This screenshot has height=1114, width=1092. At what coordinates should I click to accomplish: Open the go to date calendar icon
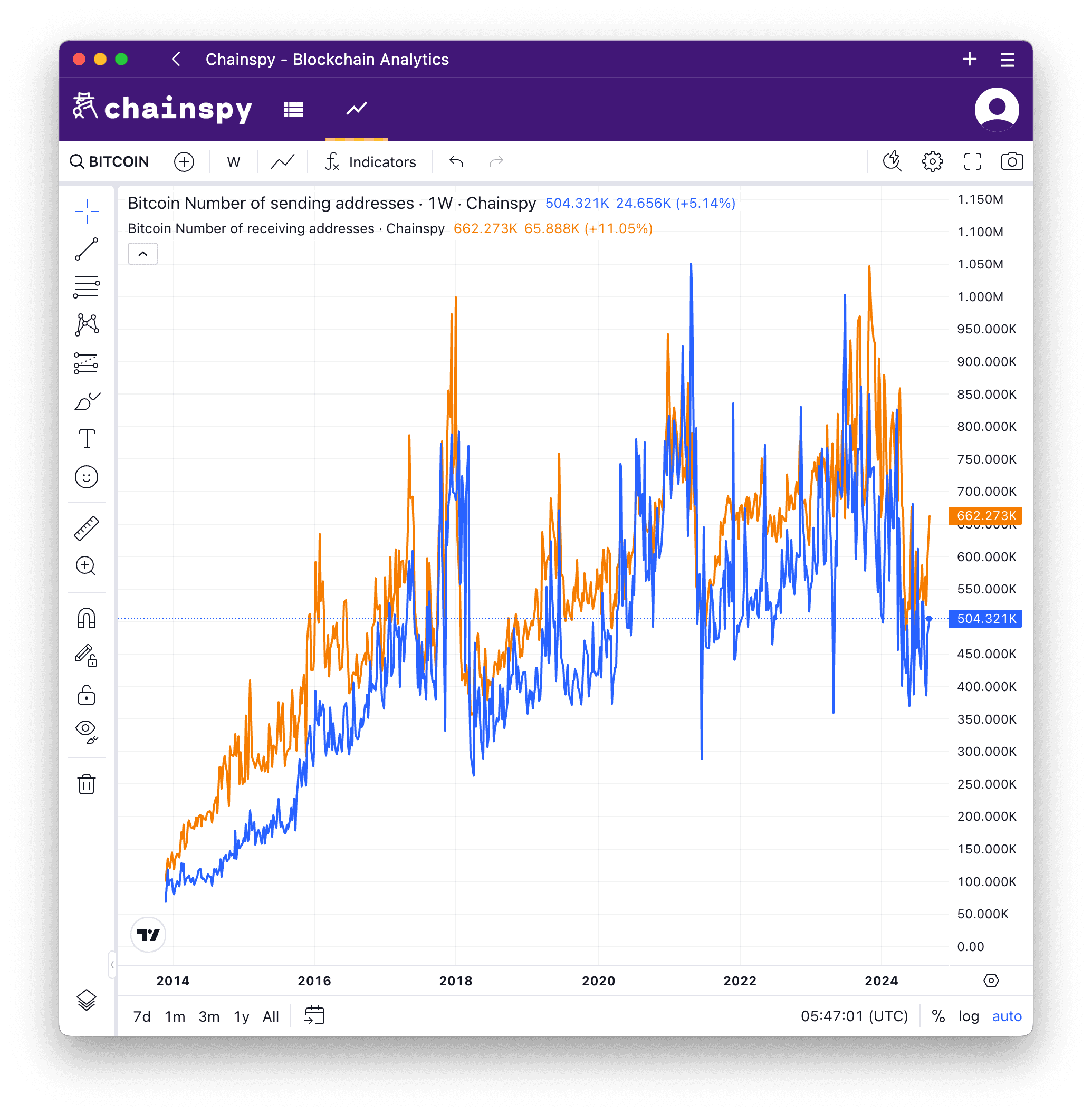coord(314,1016)
